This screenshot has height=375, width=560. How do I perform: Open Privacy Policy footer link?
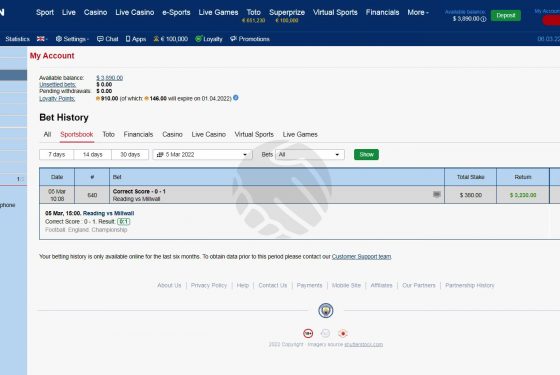pos(209,285)
